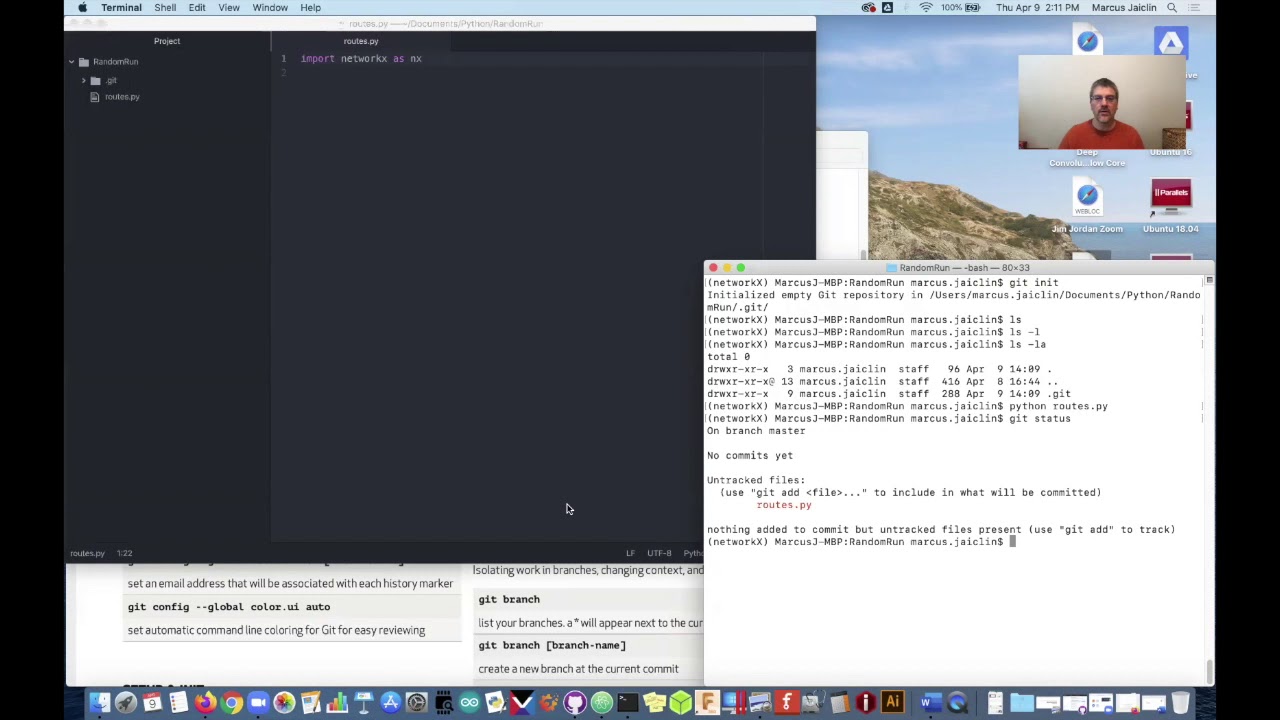
Task: Click the webcam video thumbnail
Action: (1102, 102)
